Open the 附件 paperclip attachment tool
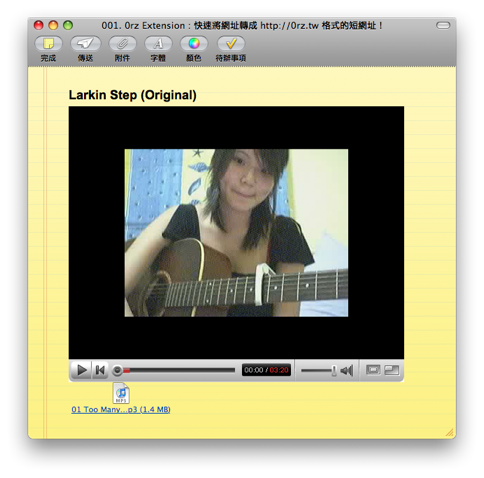Screen dimensions: 484x478 pyautogui.click(x=122, y=44)
